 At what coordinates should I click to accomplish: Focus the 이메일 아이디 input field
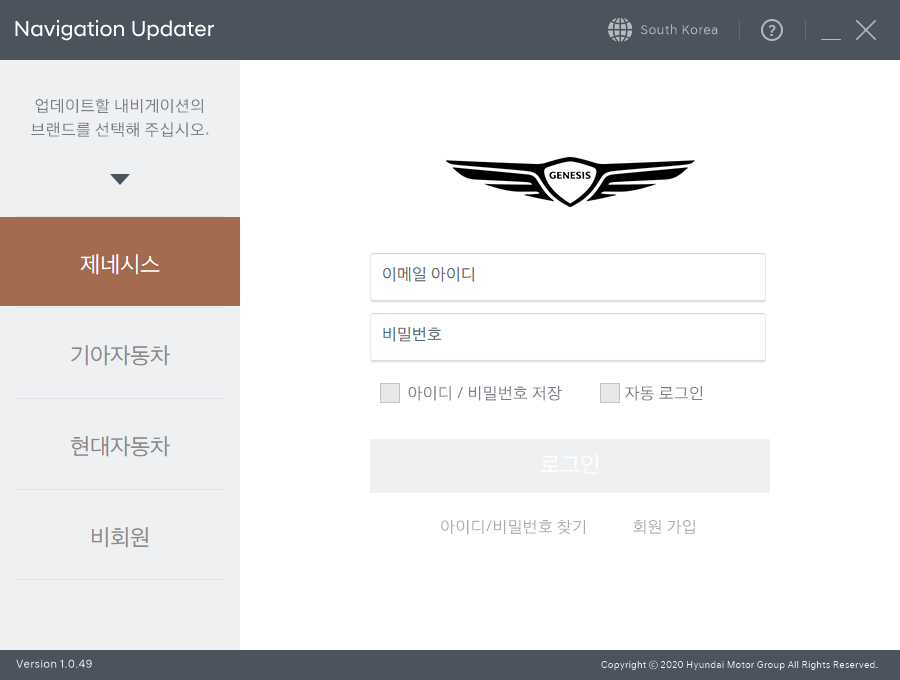click(x=568, y=277)
